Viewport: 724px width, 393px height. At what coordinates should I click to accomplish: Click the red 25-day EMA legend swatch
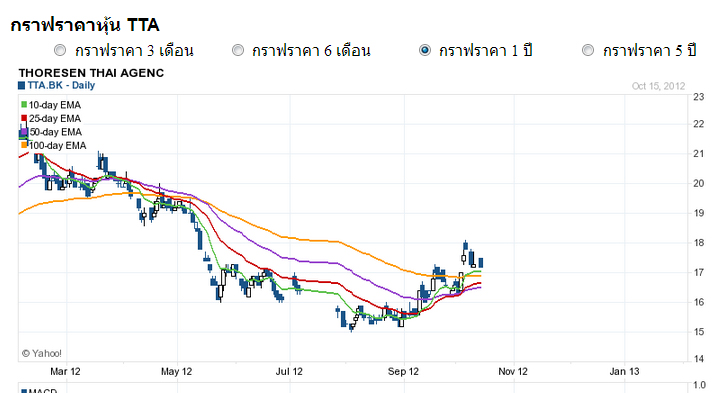click(24, 118)
